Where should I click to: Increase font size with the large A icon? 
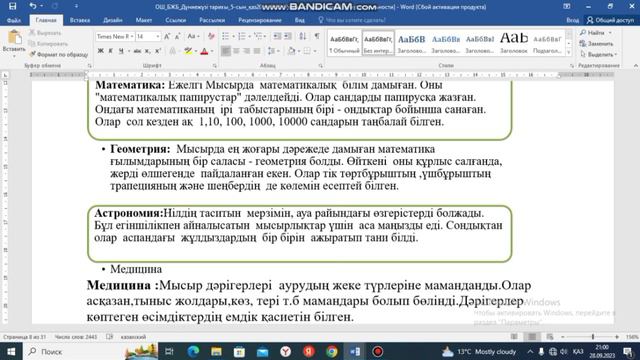tap(167, 36)
